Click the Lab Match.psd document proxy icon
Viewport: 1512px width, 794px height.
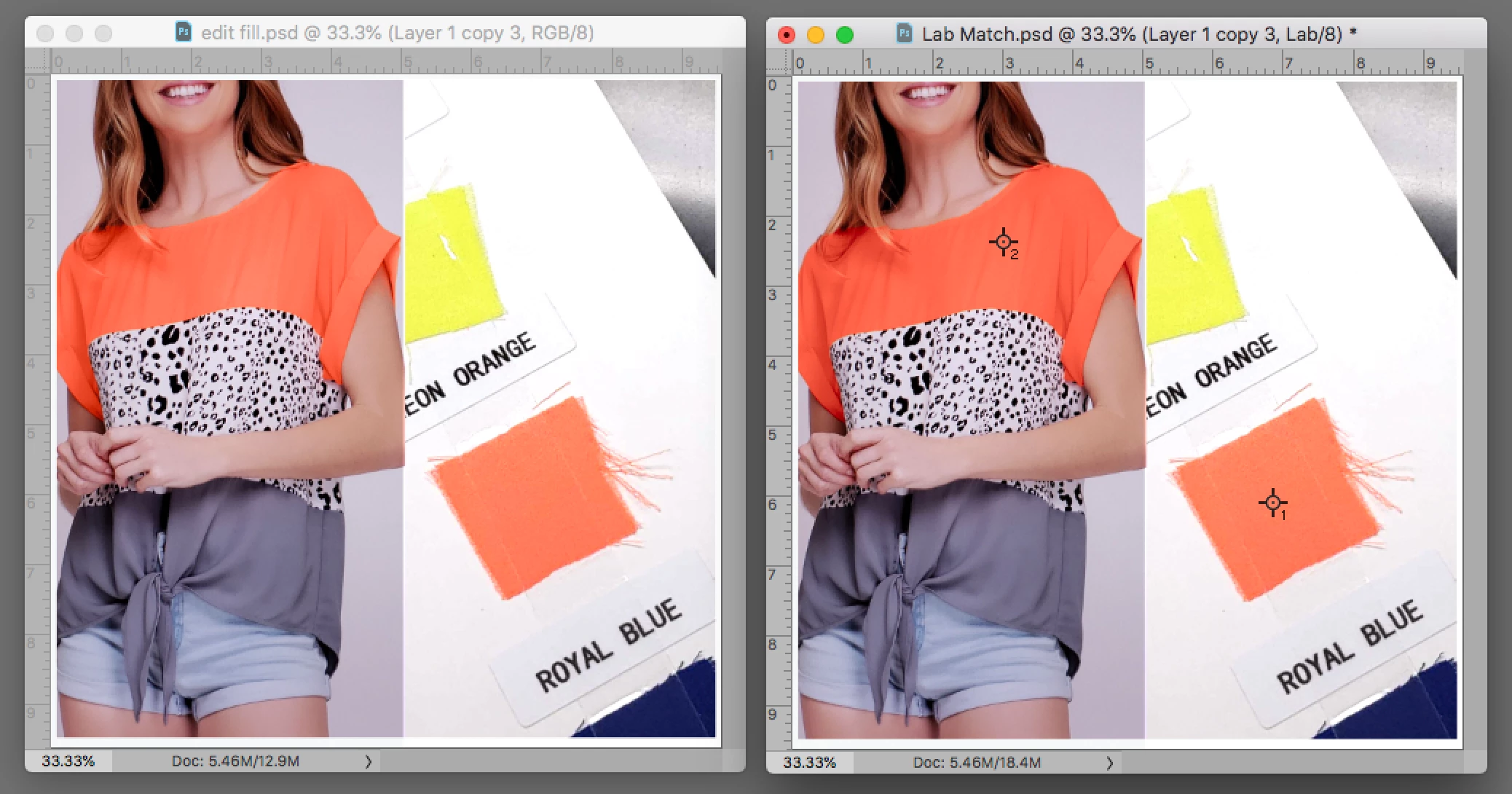[904, 34]
